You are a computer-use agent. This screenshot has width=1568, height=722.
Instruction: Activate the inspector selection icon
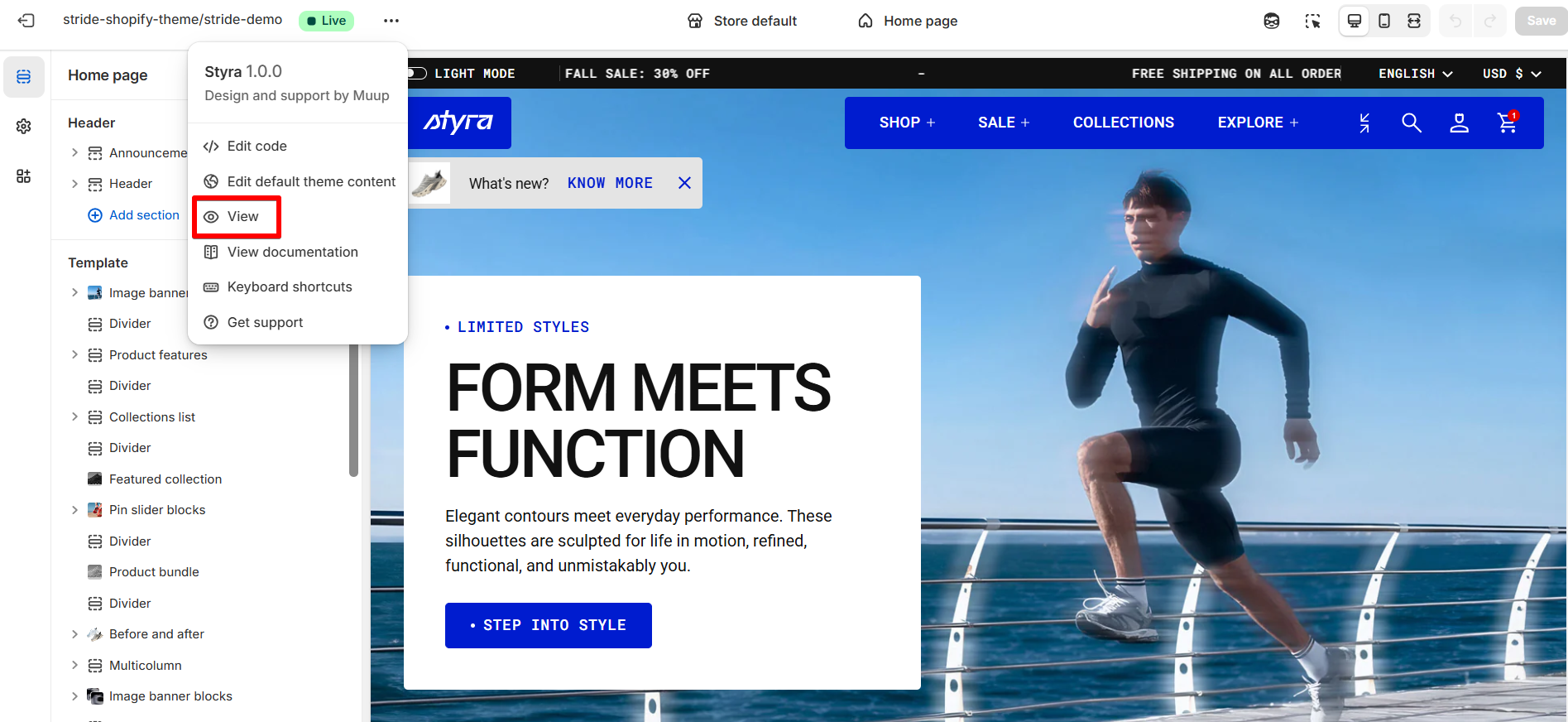click(1313, 21)
